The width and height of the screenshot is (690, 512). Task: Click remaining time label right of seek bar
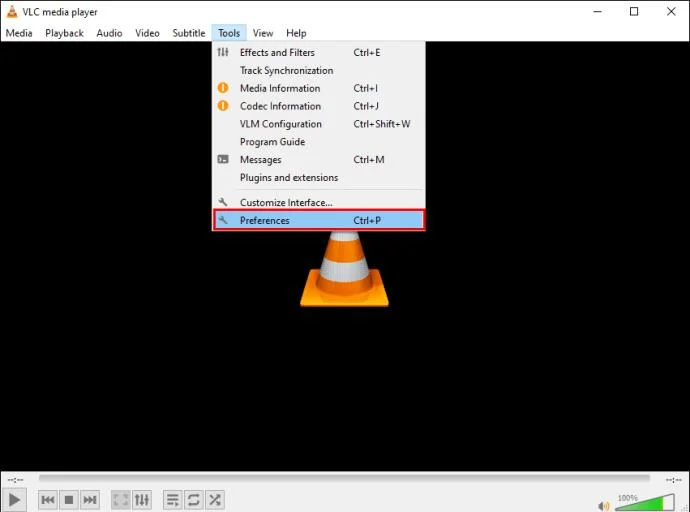674,479
